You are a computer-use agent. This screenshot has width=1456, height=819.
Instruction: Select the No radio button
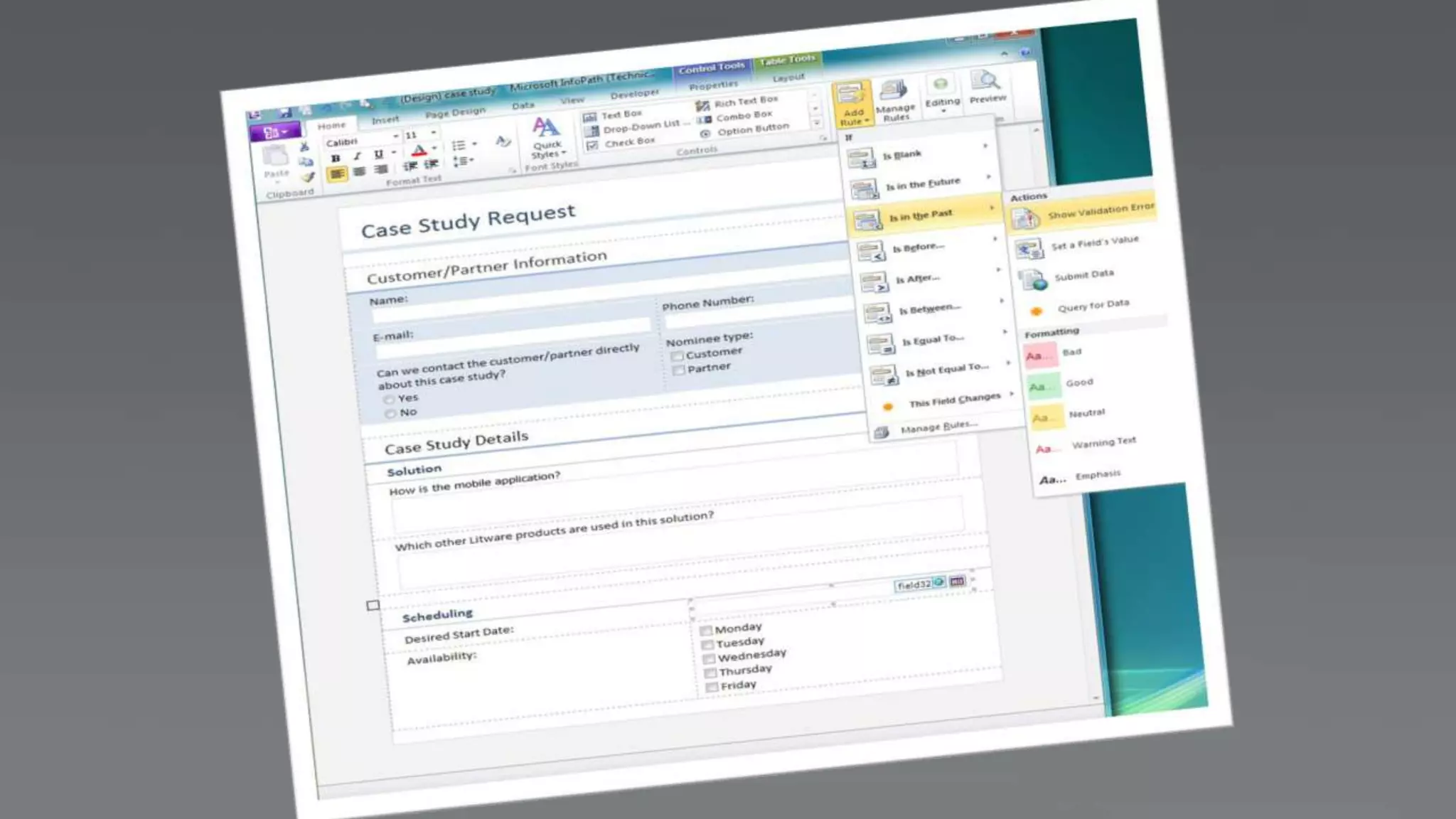pyautogui.click(x=390, y=414)
